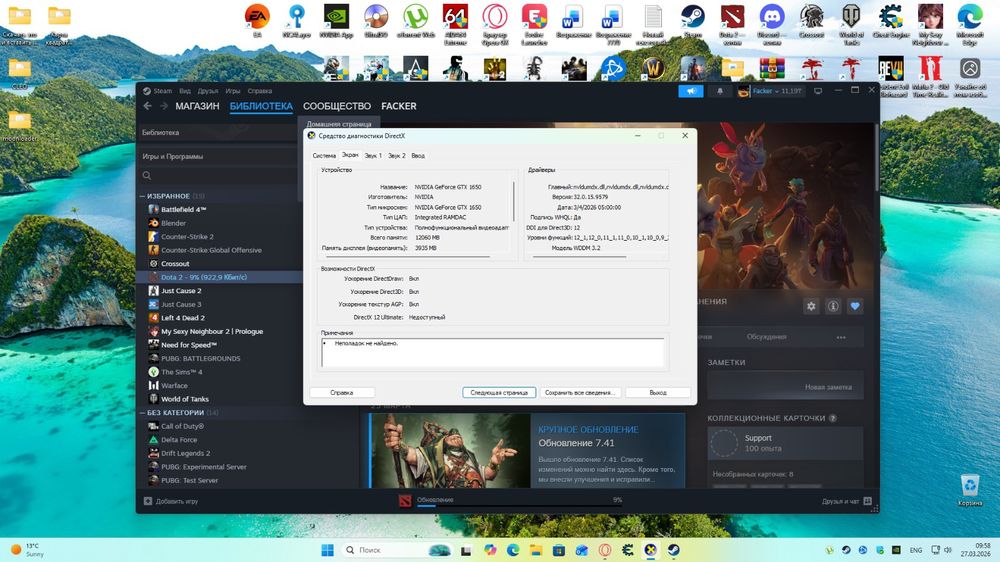
Task: Click the Steam announcements megaphone icon
Action: click(x=691, y=91)
